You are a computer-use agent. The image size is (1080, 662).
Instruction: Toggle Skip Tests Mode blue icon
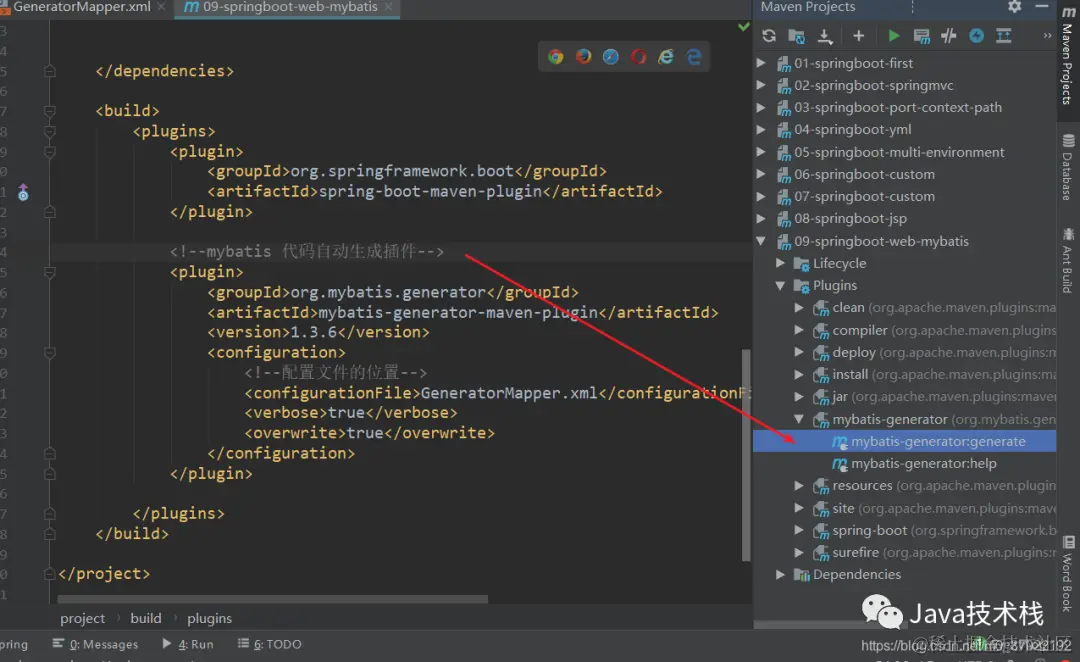977,36
